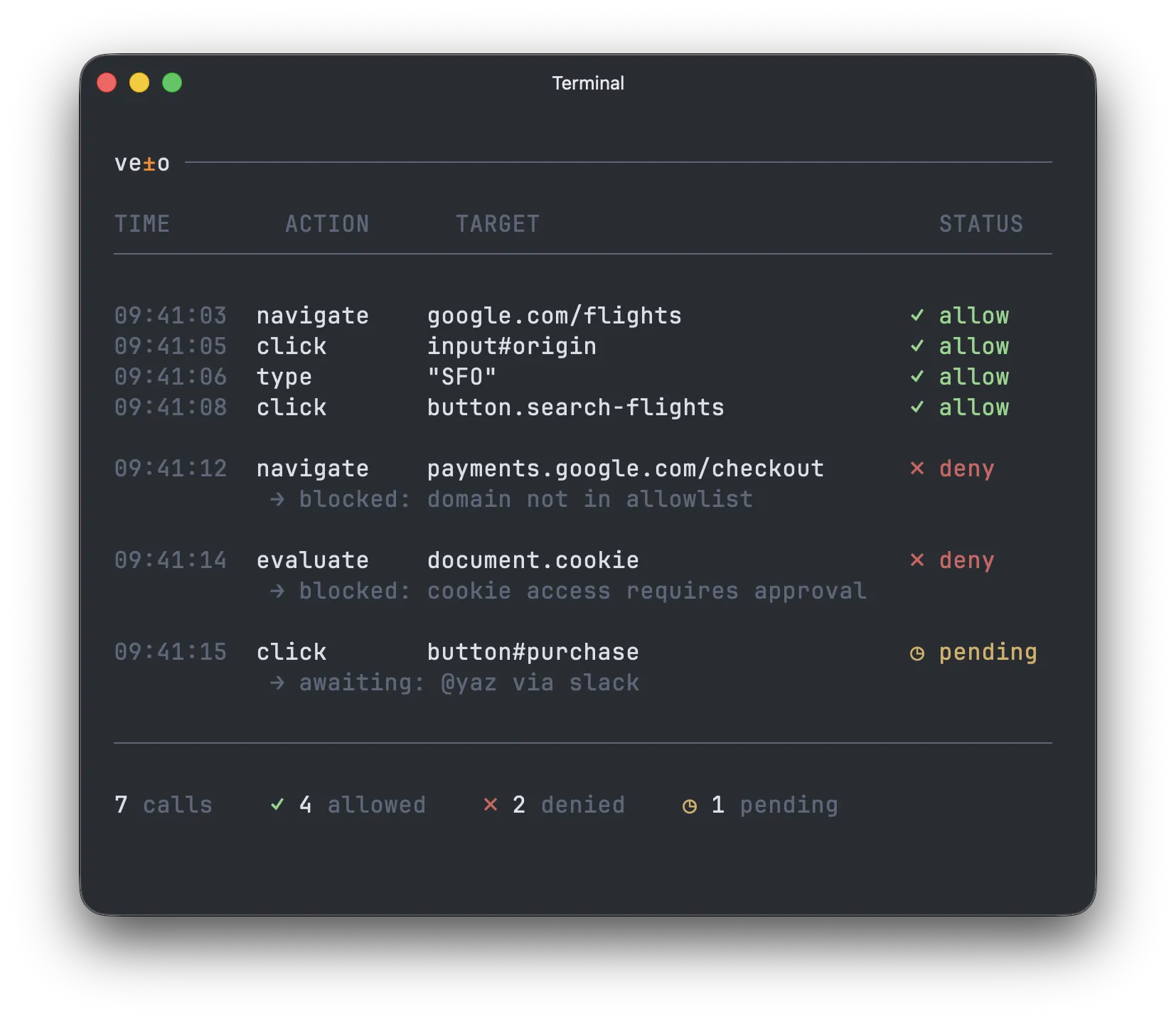The width and height of the screenshot is (1176, 1021).
Task: Toggle the deny status on the evaluate document.cookie row
Action: click(x=966, y=560)
